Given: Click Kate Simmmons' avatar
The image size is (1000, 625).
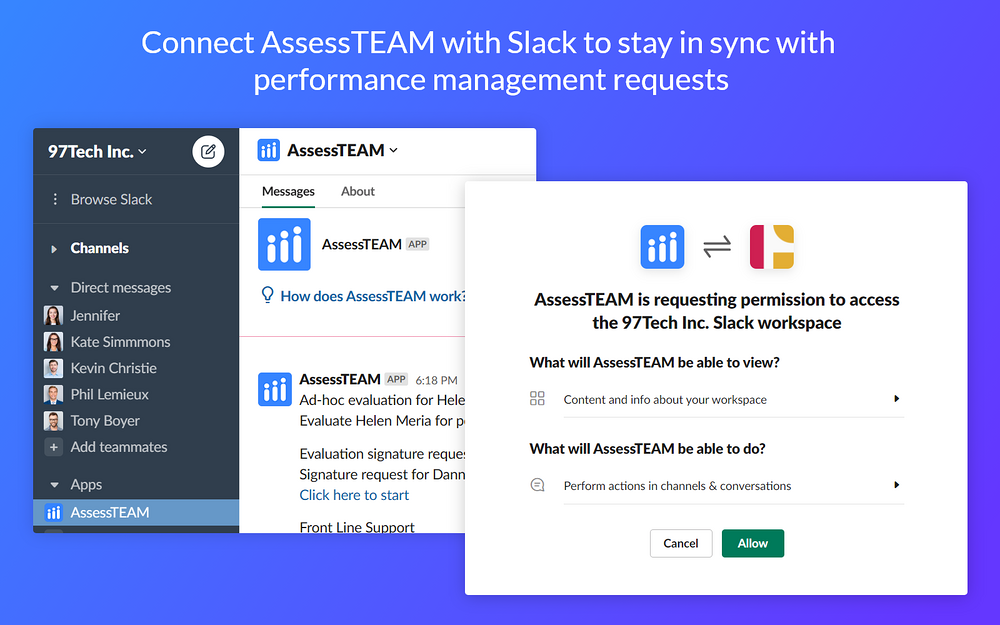Looking at the screenshot, I should coord(54,342).
